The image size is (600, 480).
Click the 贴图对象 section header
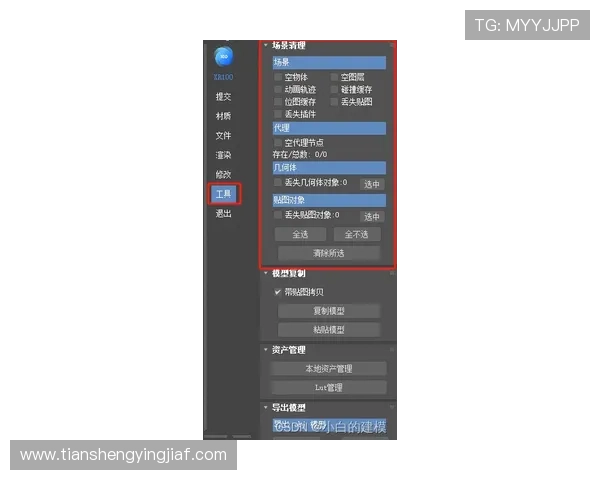[x=329, y=200]
